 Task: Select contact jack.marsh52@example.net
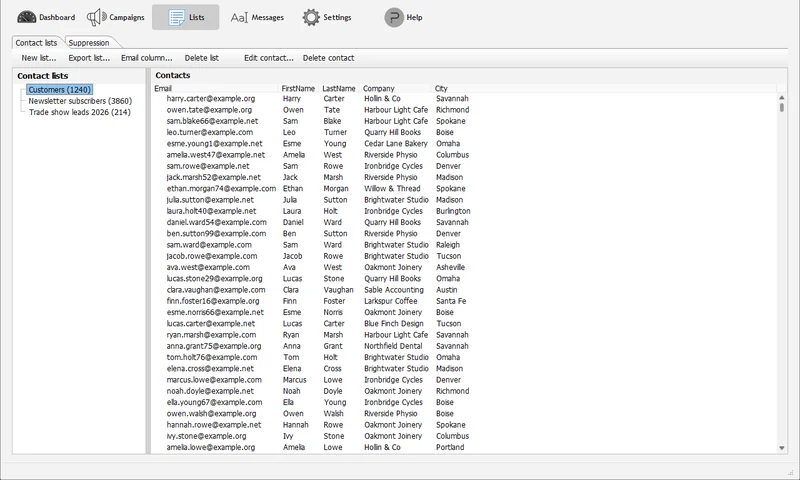point(213,177)
